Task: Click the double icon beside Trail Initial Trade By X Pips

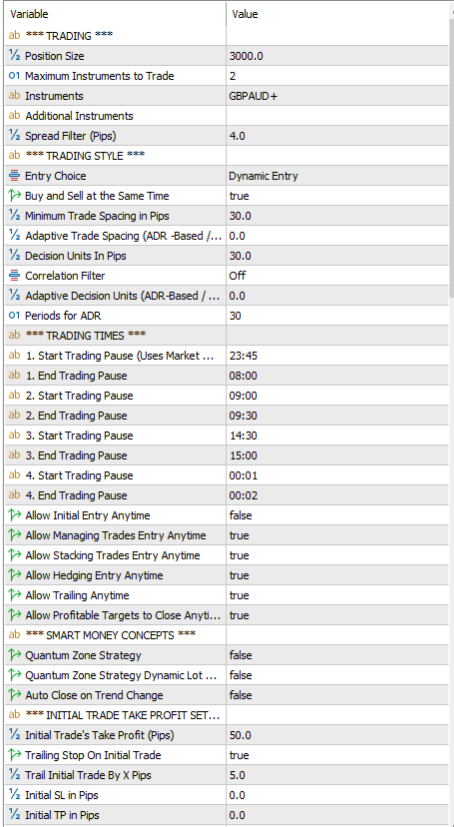Action: [14, 775]
